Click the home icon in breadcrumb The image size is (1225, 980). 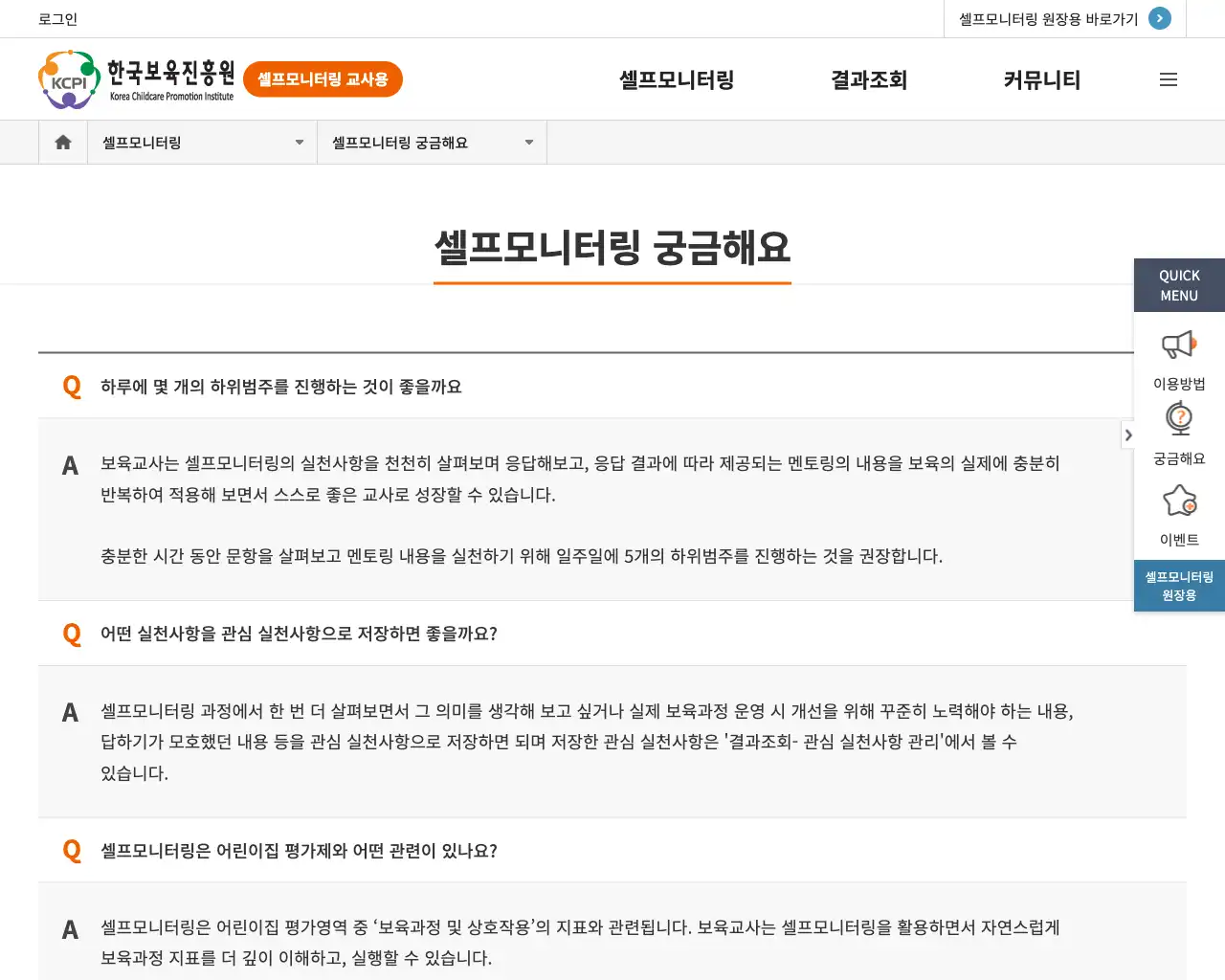pyautogui.click(x=63, y=143)
